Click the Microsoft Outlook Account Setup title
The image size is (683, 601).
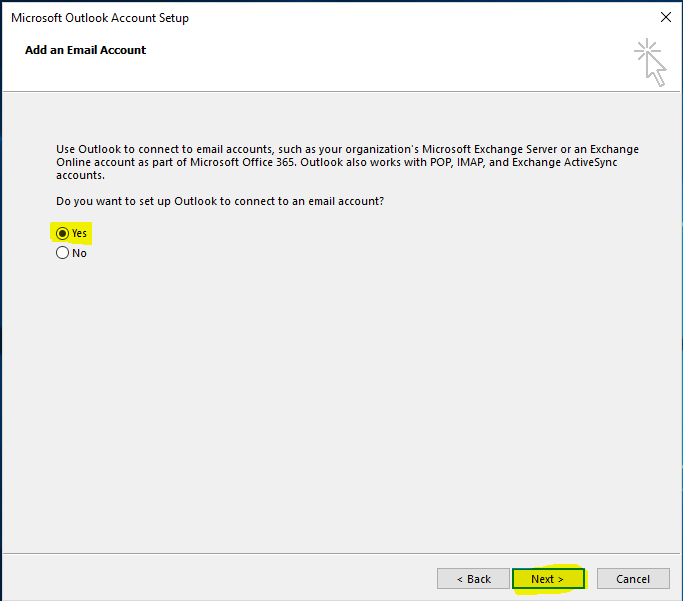click(x=100, y=18)
